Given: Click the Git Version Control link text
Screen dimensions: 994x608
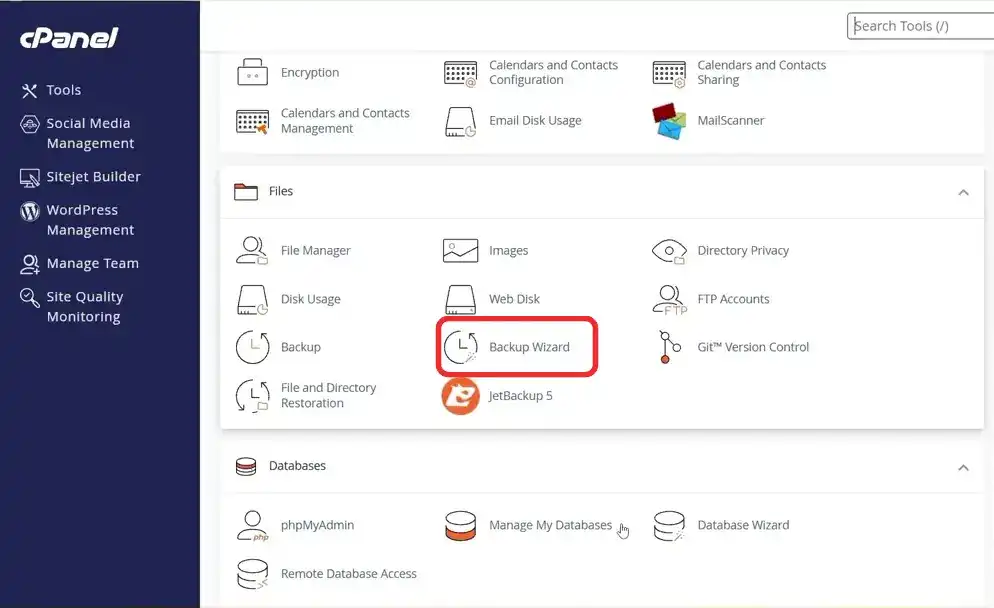Looking at the screenshot, I should click(753, 347).
